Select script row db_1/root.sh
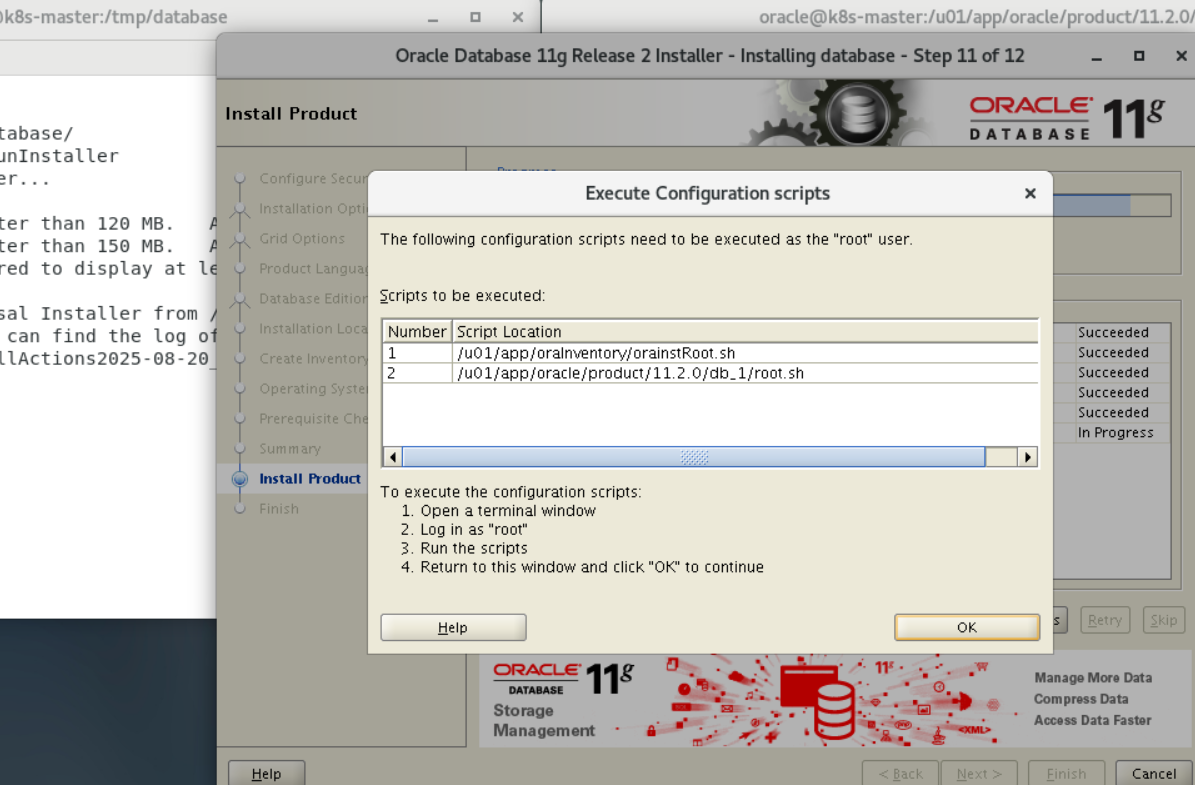1195x785 pixels. (x=710, y=373)
